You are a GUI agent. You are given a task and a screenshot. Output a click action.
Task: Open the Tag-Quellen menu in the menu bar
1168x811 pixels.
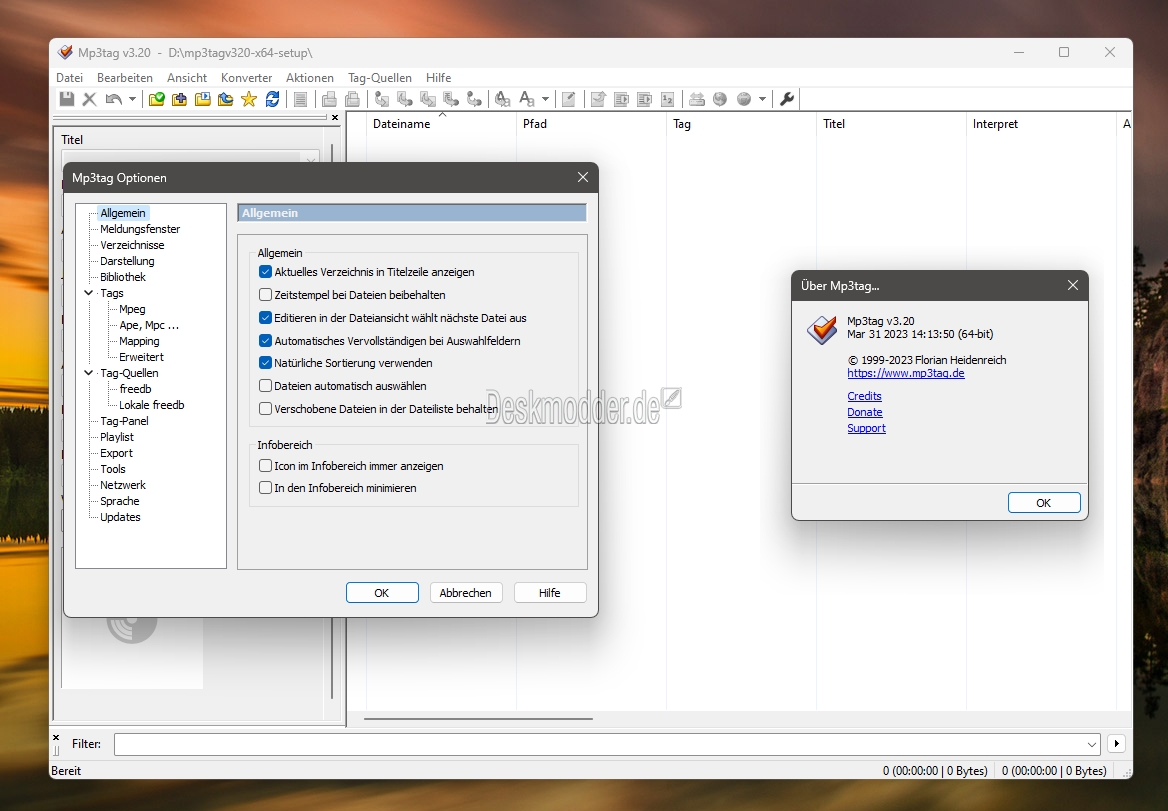[x=380, y=77]
